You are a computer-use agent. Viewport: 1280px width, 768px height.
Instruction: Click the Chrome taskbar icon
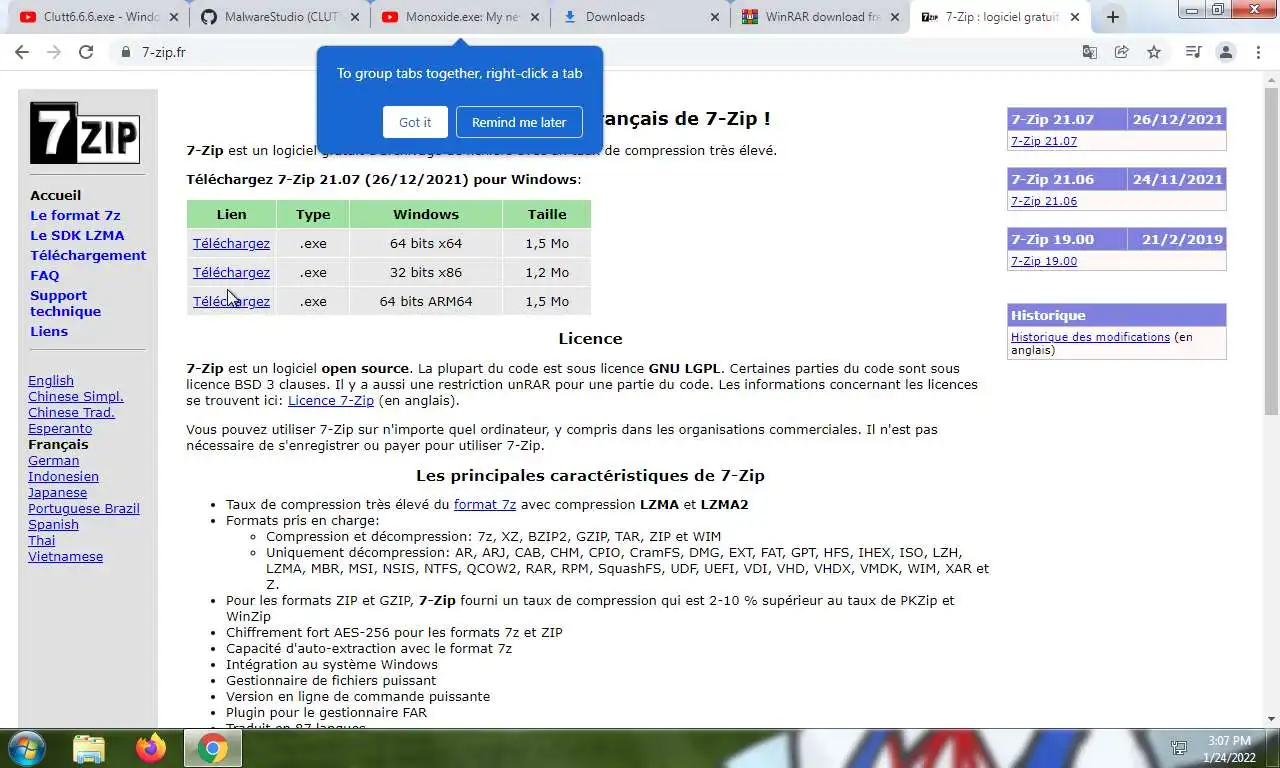pyautogui.click(x=212, y=748)
